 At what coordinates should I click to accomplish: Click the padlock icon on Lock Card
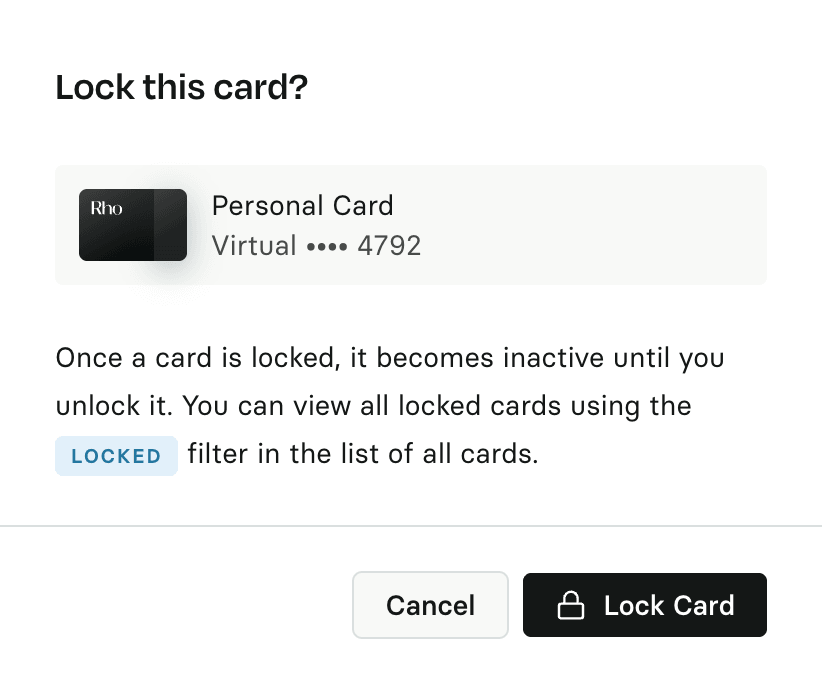[570, 606]
